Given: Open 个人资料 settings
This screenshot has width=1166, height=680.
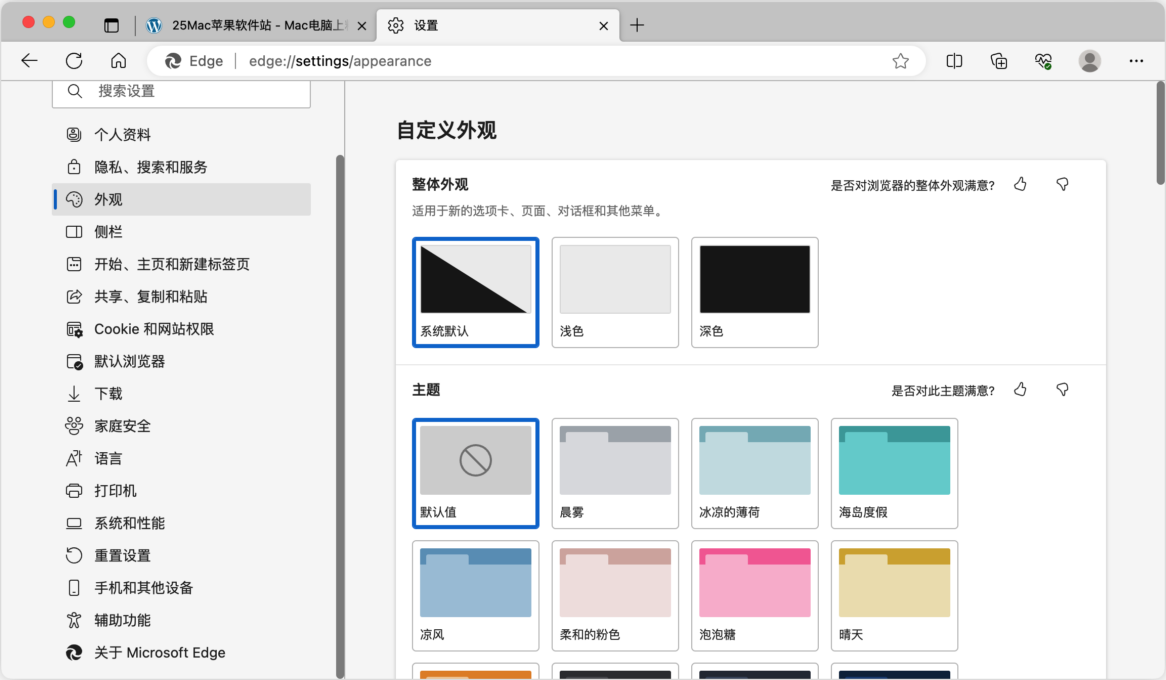Looking at the screenshot, I should click(x=181, y=135).
